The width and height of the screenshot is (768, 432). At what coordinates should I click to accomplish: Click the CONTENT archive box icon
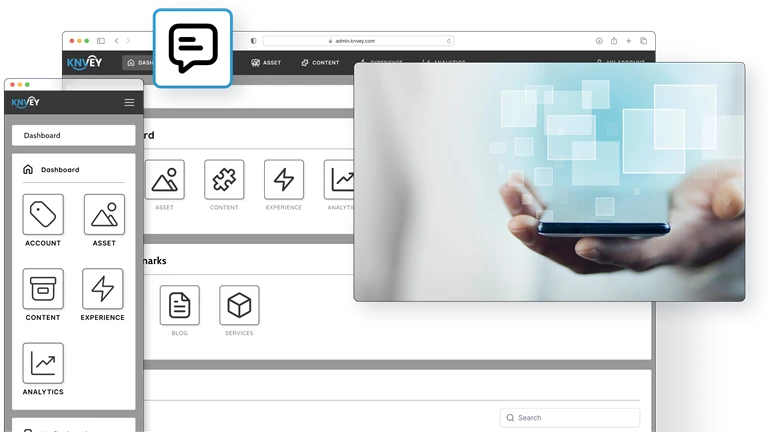pyautogui.click(x=43, y=289)
